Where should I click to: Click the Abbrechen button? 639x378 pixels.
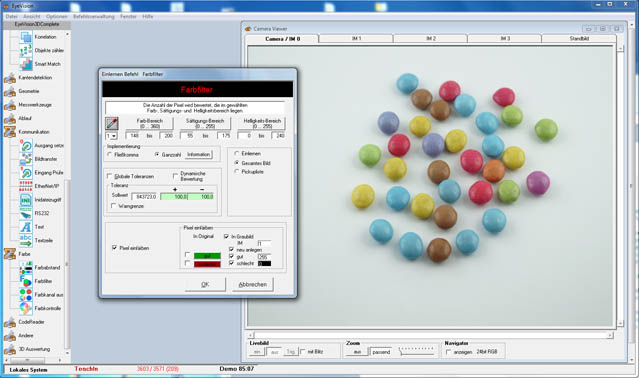(253, 284)
